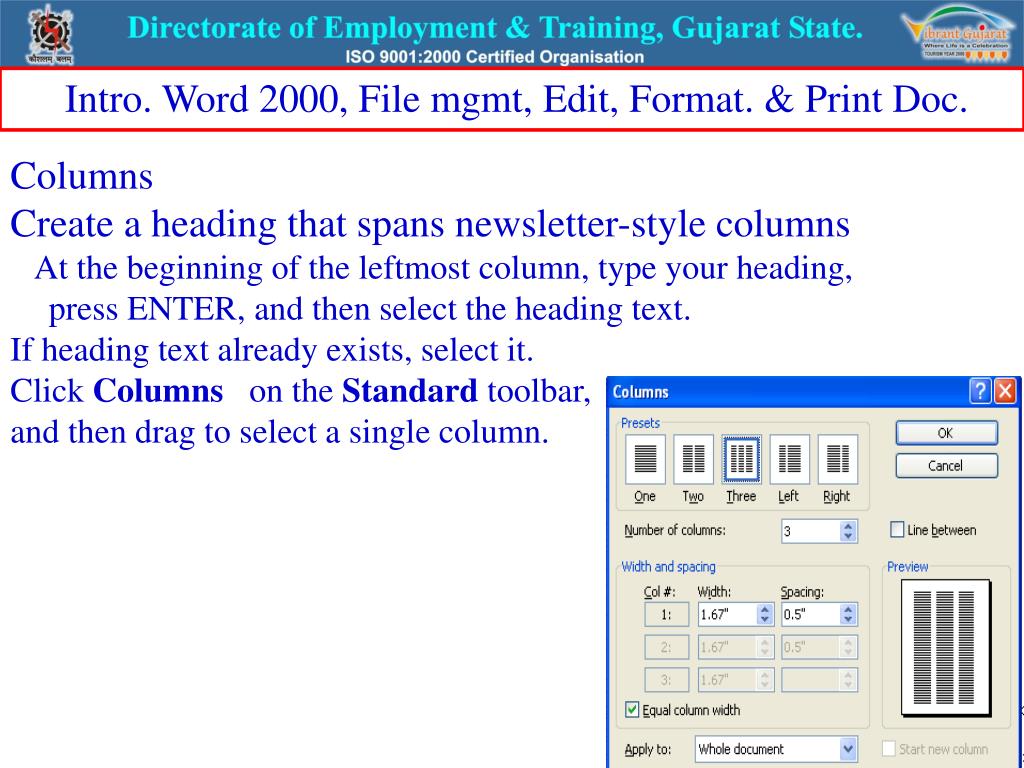Adjust the column 1 Width spinner
Screen dimensions: 1024x768
(765, 614)
